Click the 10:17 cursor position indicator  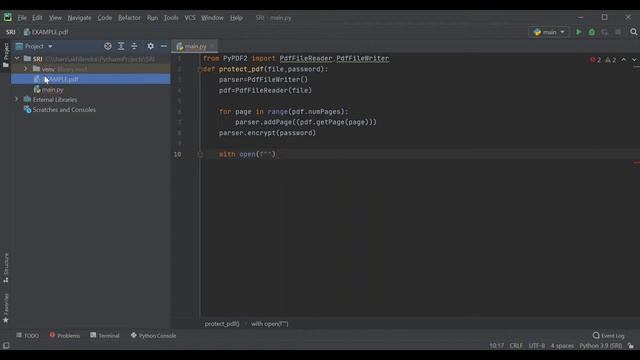click(496, 346)
